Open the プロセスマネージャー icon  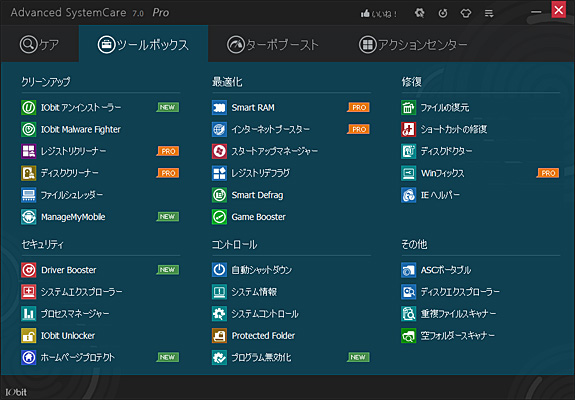click(x=29, y=313)
